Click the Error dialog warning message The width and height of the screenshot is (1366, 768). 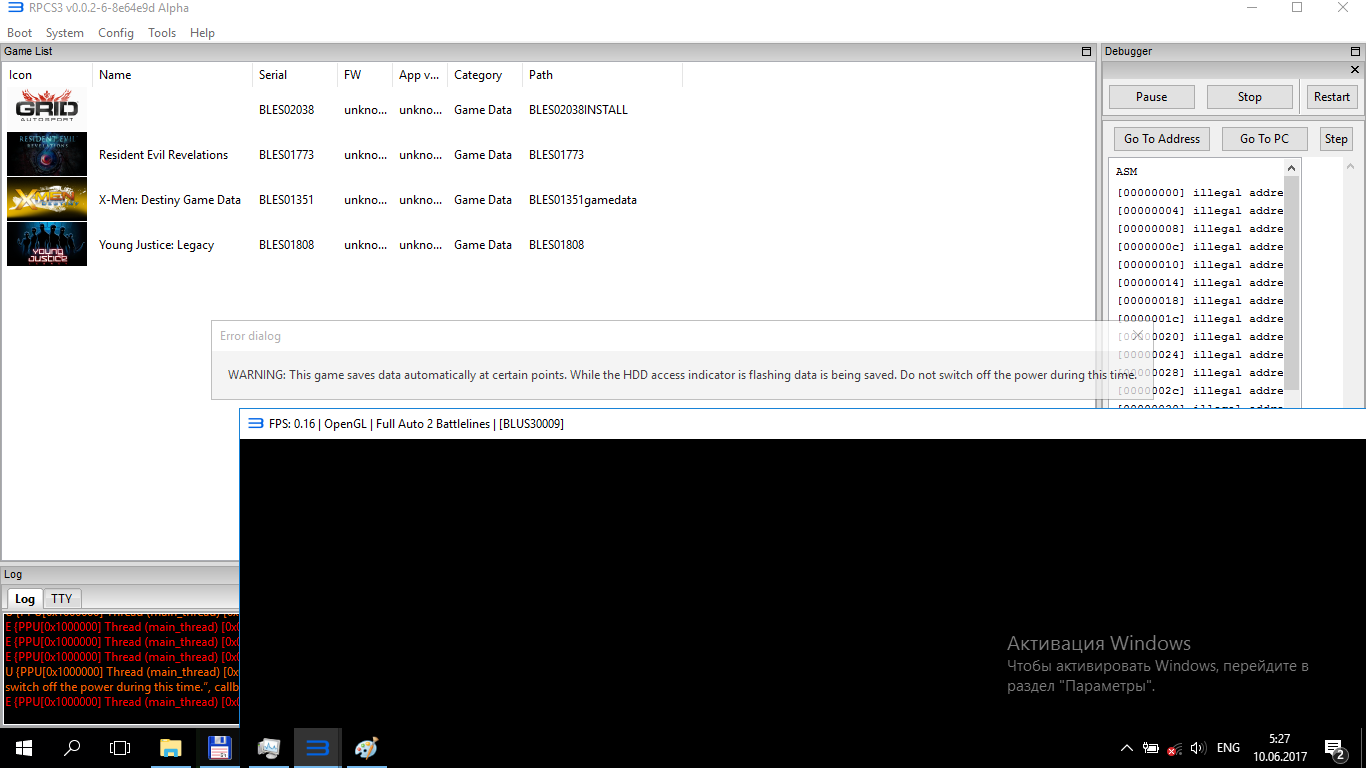click(x=681, y=375)
